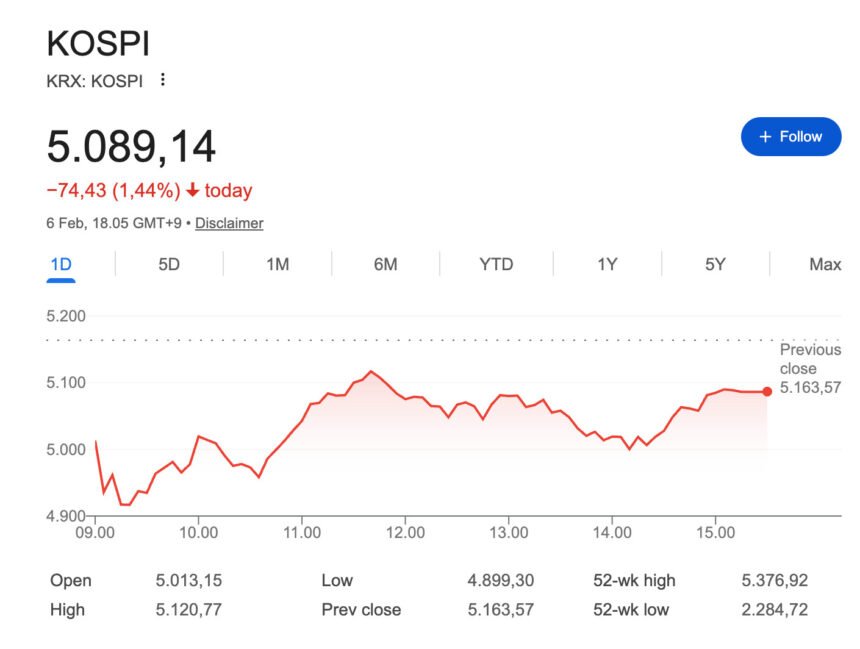Viewport: 860px width, 649px height.
Task: Click the 5.089,14 index value
Action: coord(131,146)
